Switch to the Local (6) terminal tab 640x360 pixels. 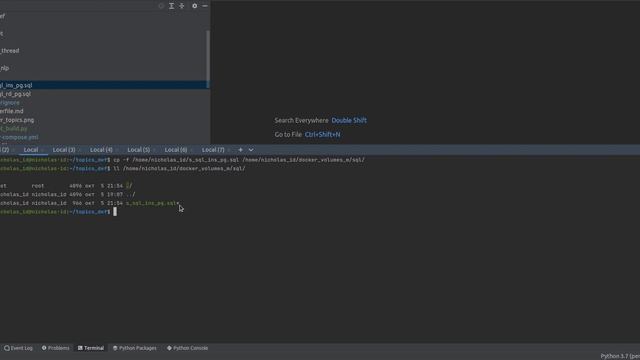(176, 150)
